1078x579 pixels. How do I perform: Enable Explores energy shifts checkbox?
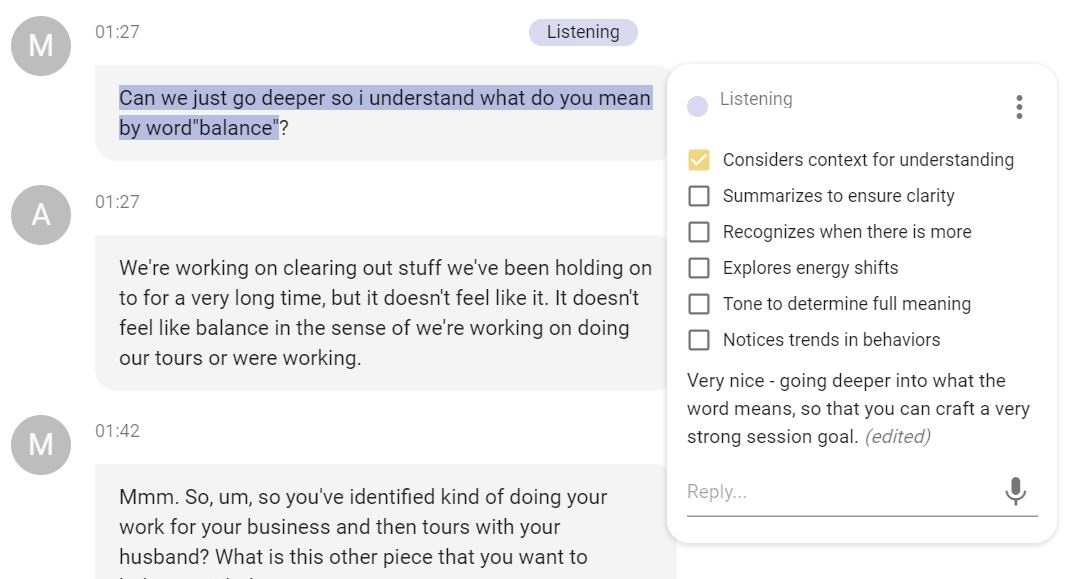[x=699, y=268]
